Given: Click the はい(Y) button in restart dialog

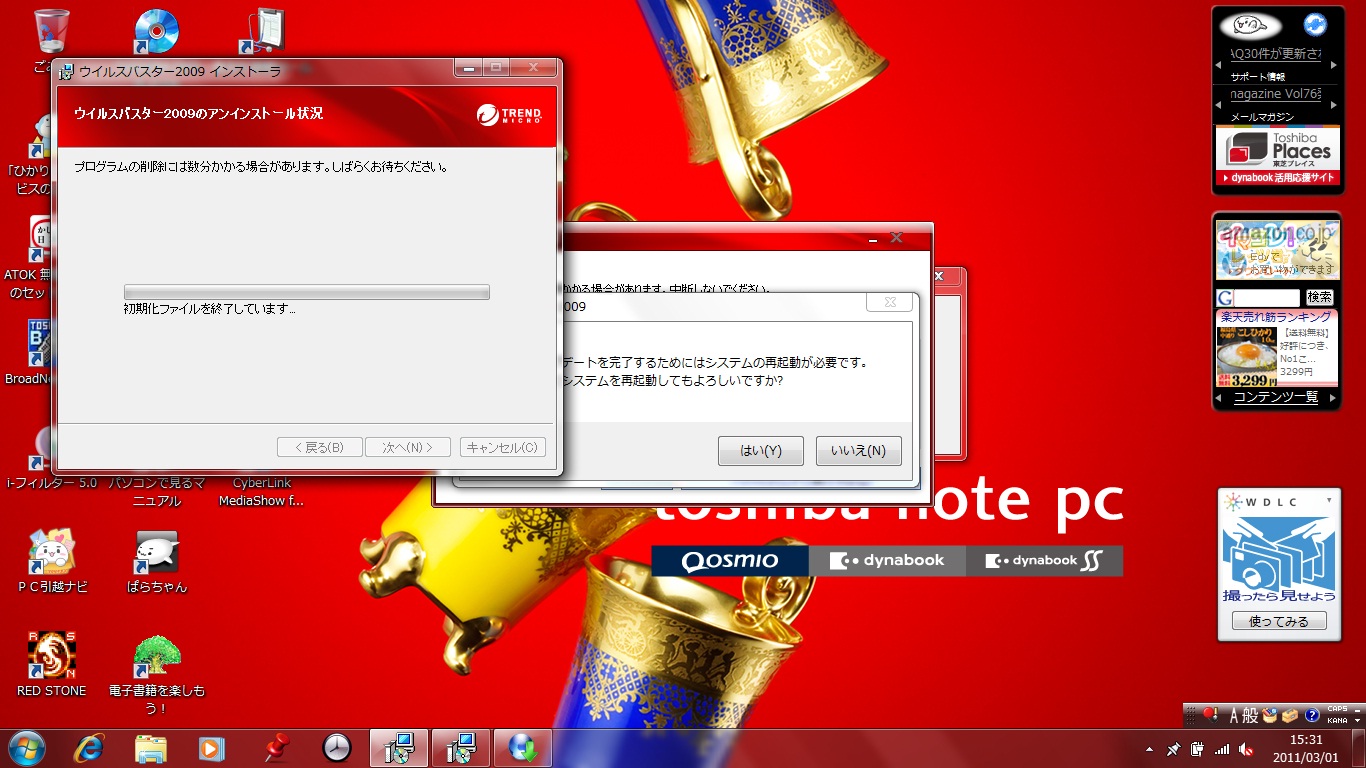Looking at the screenshot, I should click(x=760, y=451).
